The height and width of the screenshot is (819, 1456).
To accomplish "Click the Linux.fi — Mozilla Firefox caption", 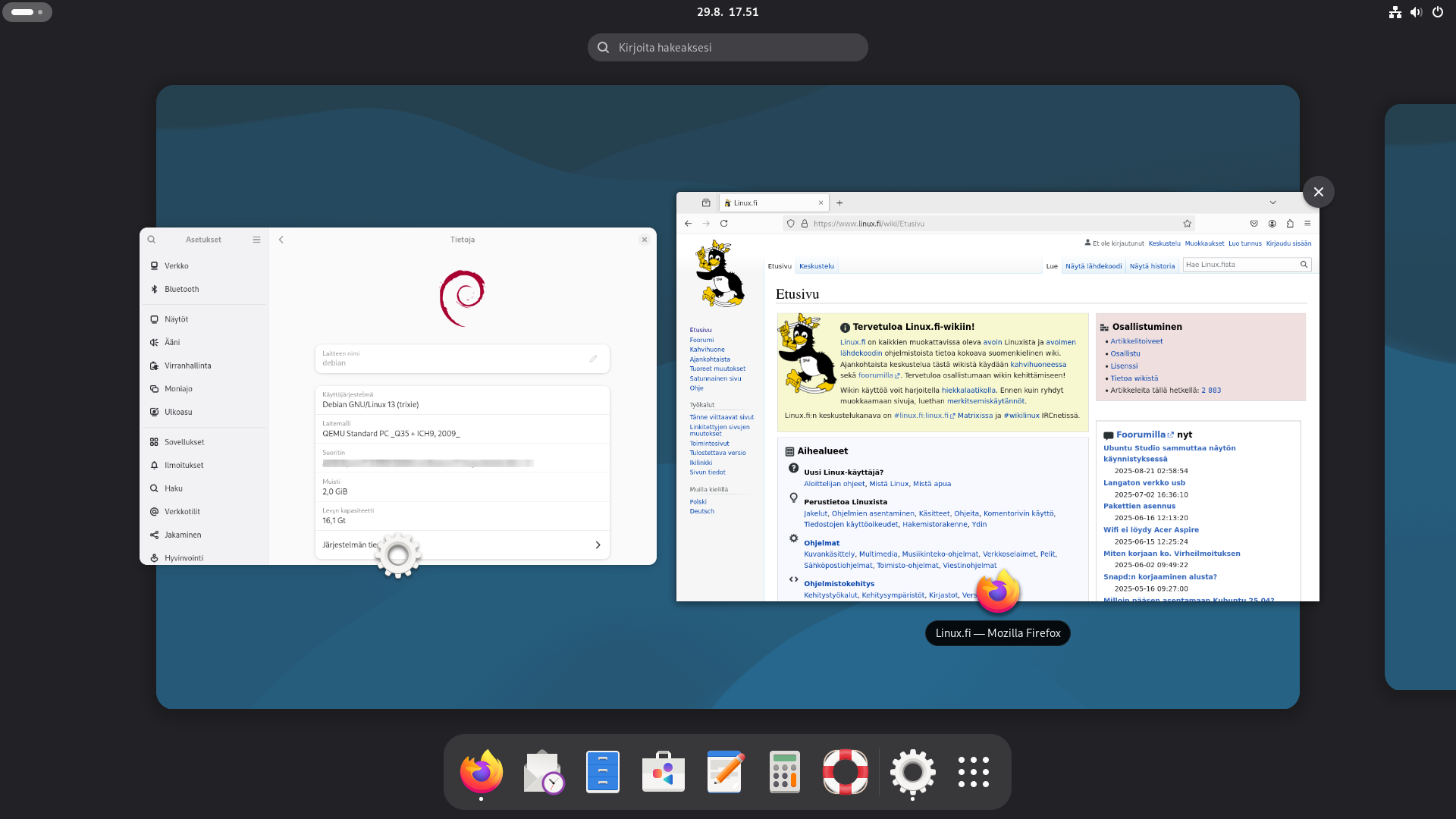I will click(997, 633).
